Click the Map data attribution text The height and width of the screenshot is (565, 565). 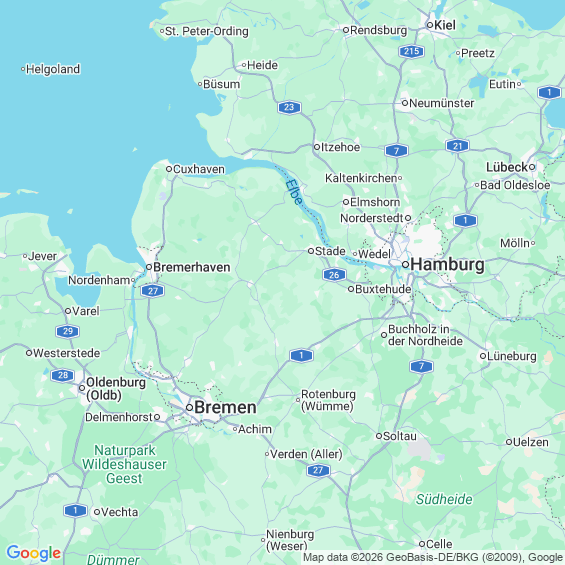coord(433,557)
